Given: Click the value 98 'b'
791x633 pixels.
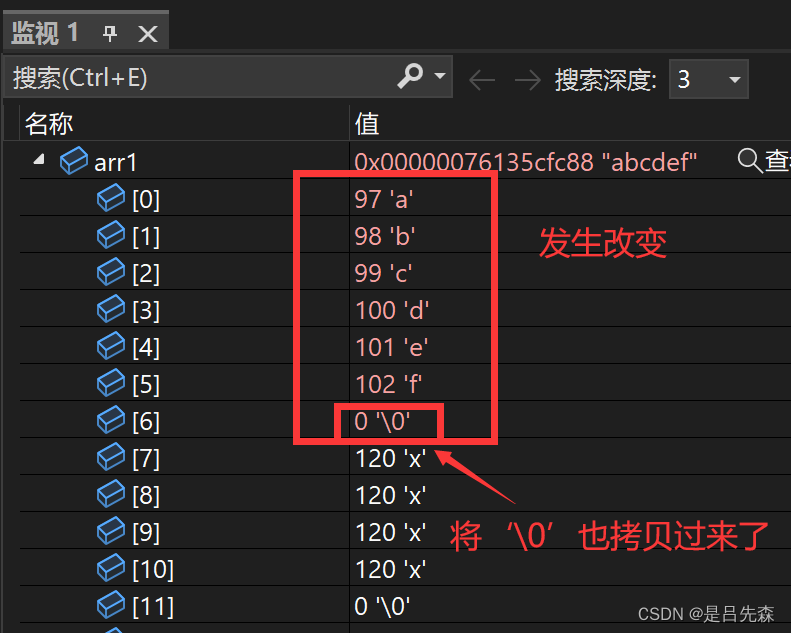Looking at the screenshot, I should [x=385, y=236].
